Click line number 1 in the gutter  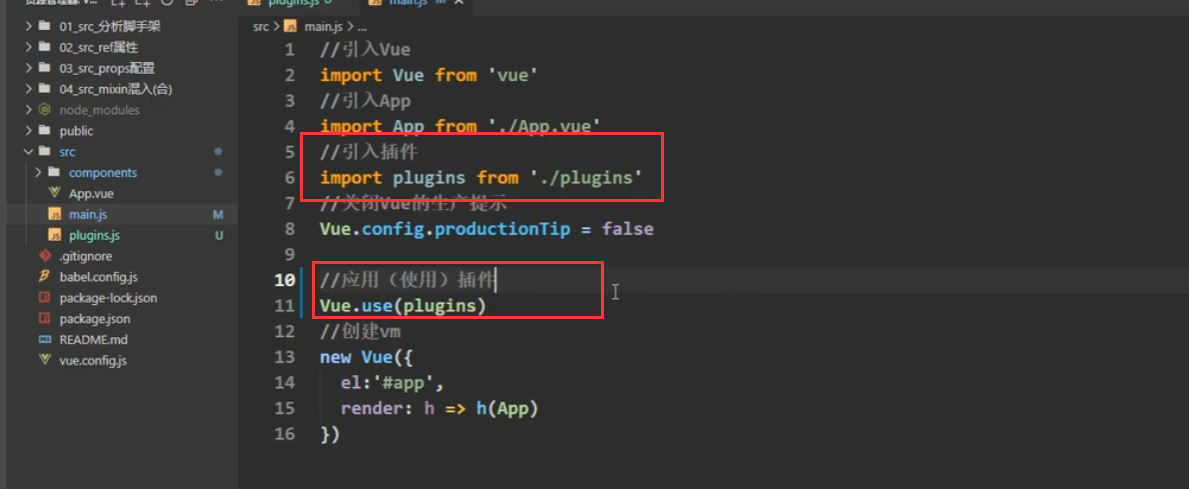point(289,50)
